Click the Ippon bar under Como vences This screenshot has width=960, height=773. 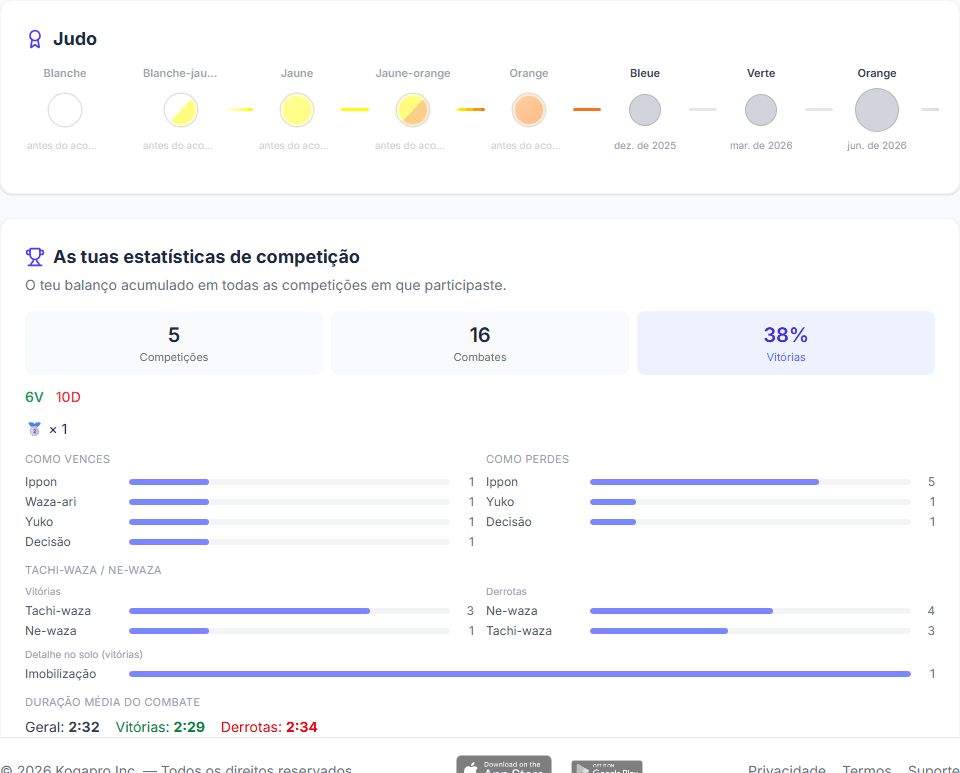point(290,482)
